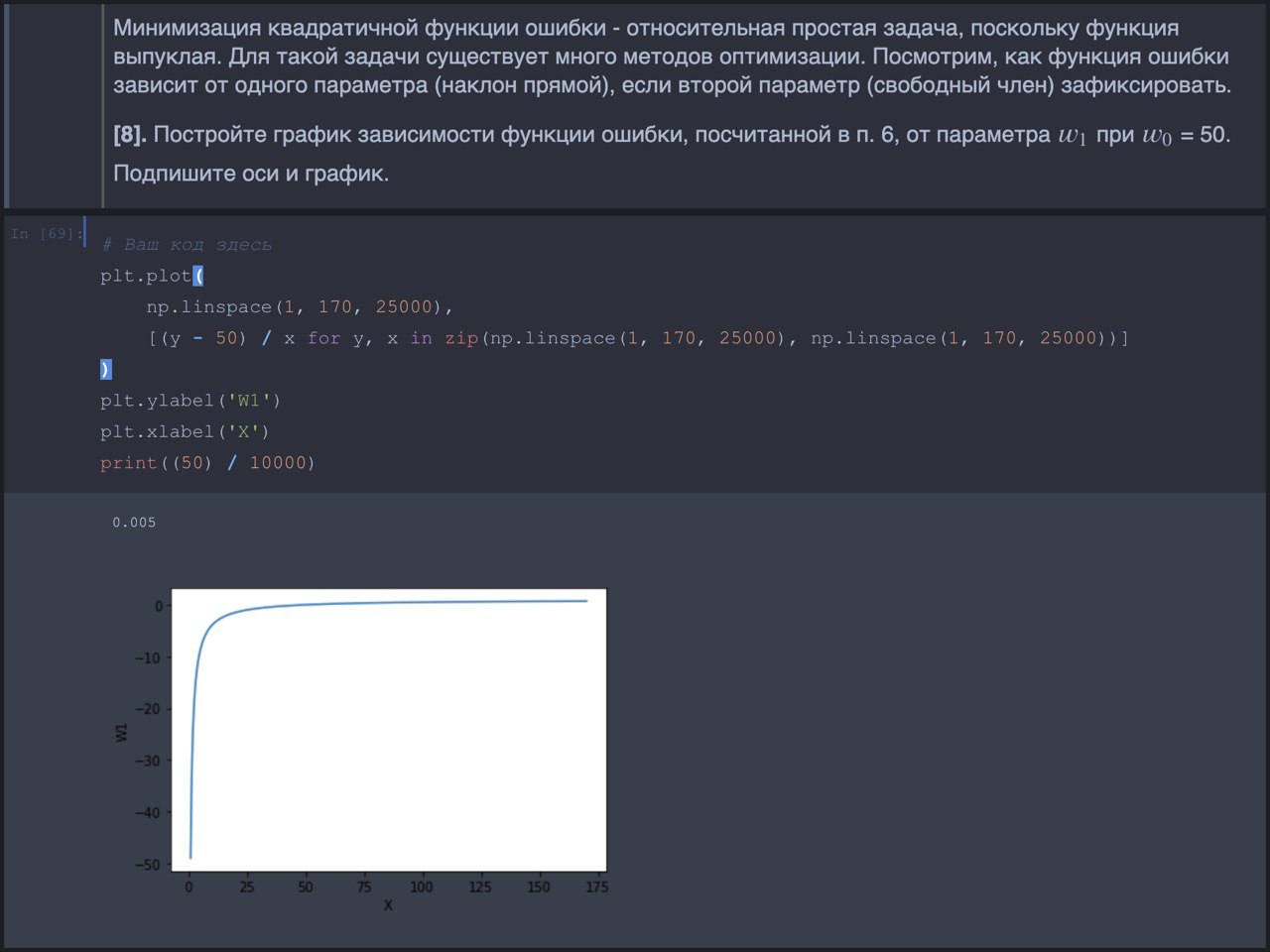Click the -50 tick label on the plot
Image resolution: width=1270 pixels, height=952 pixels.
click(x=148, y=865)
